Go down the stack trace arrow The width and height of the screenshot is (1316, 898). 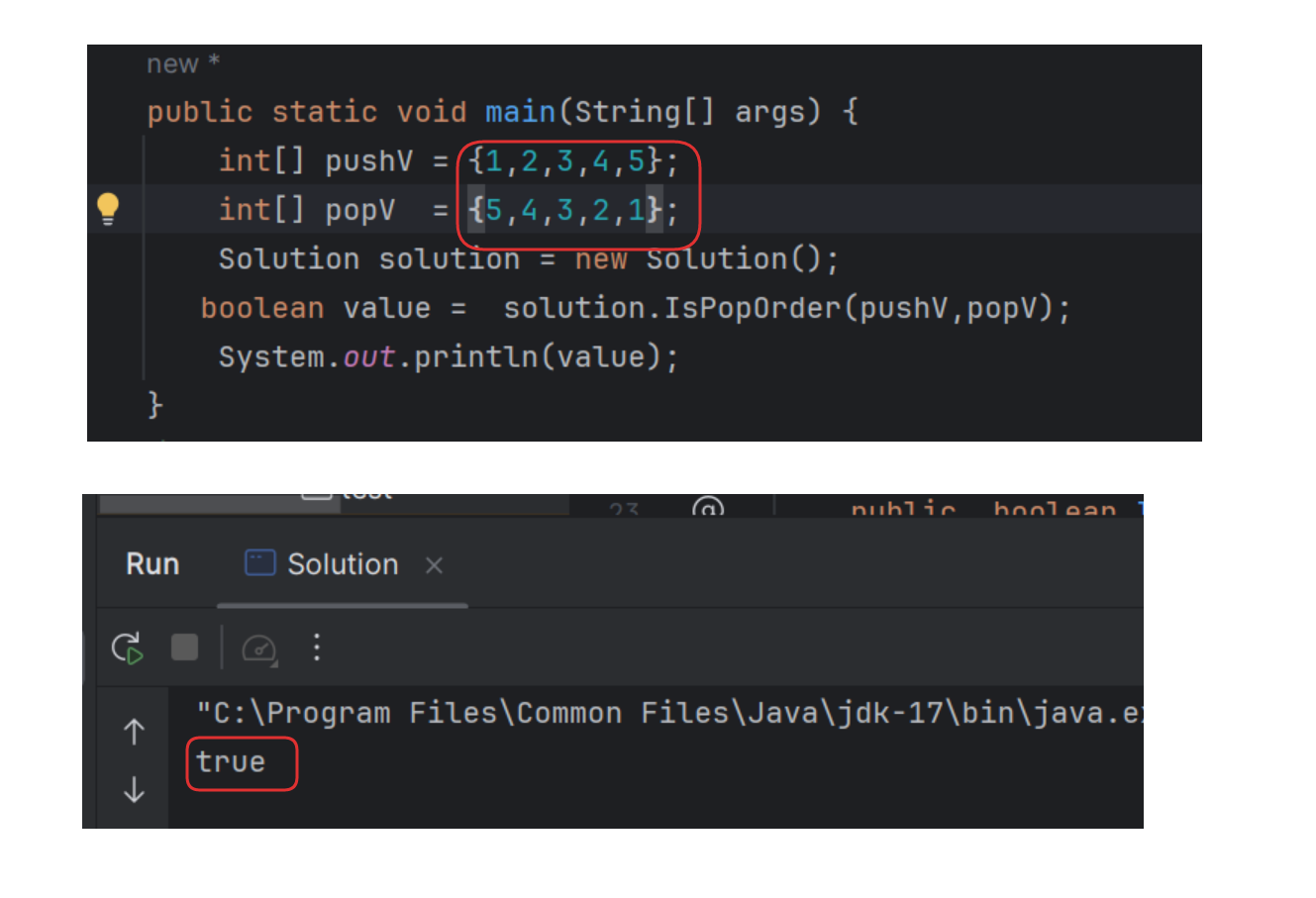(x=134, y=789)
